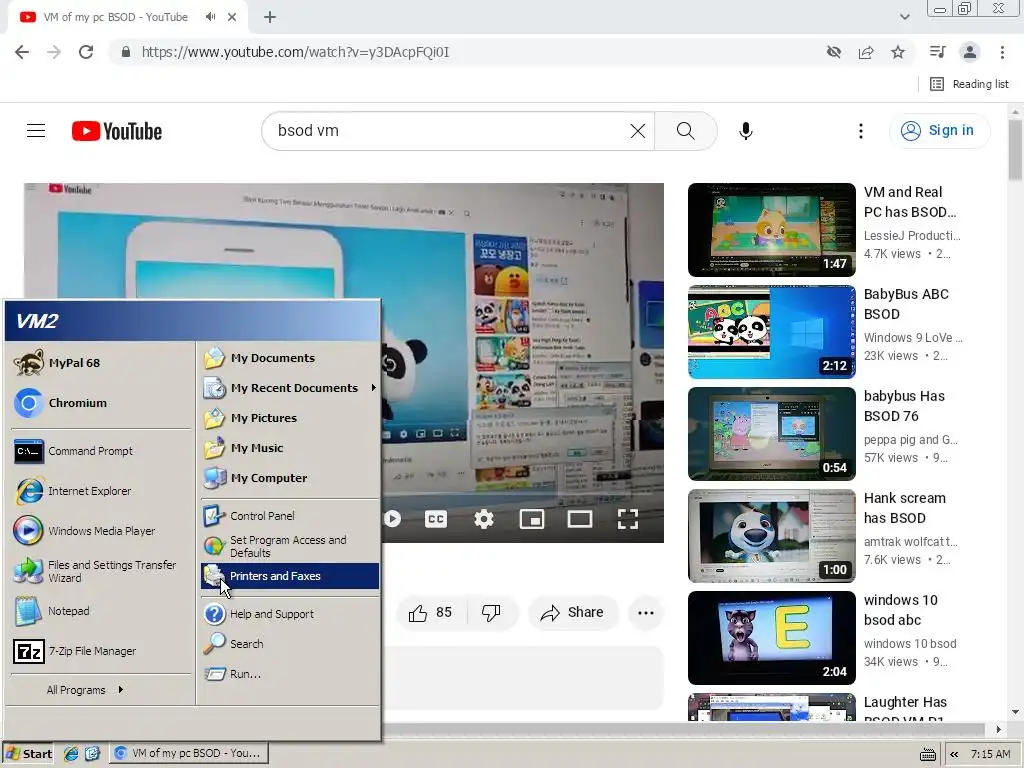Share the video
The width and height of the screenshot is (1024, 768).
pos(573,613)
